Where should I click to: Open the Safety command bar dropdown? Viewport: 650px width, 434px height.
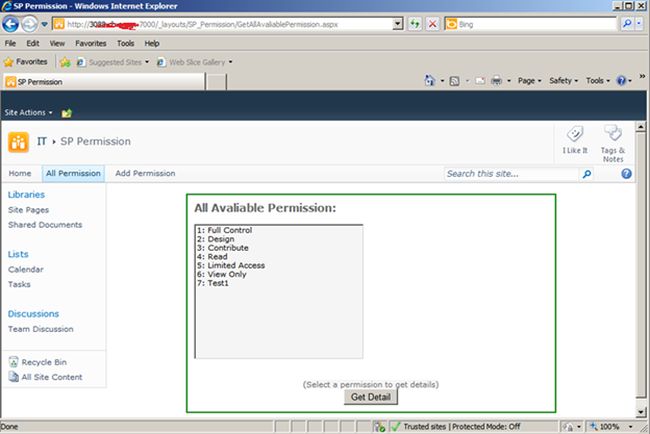[x=563, y=81]
